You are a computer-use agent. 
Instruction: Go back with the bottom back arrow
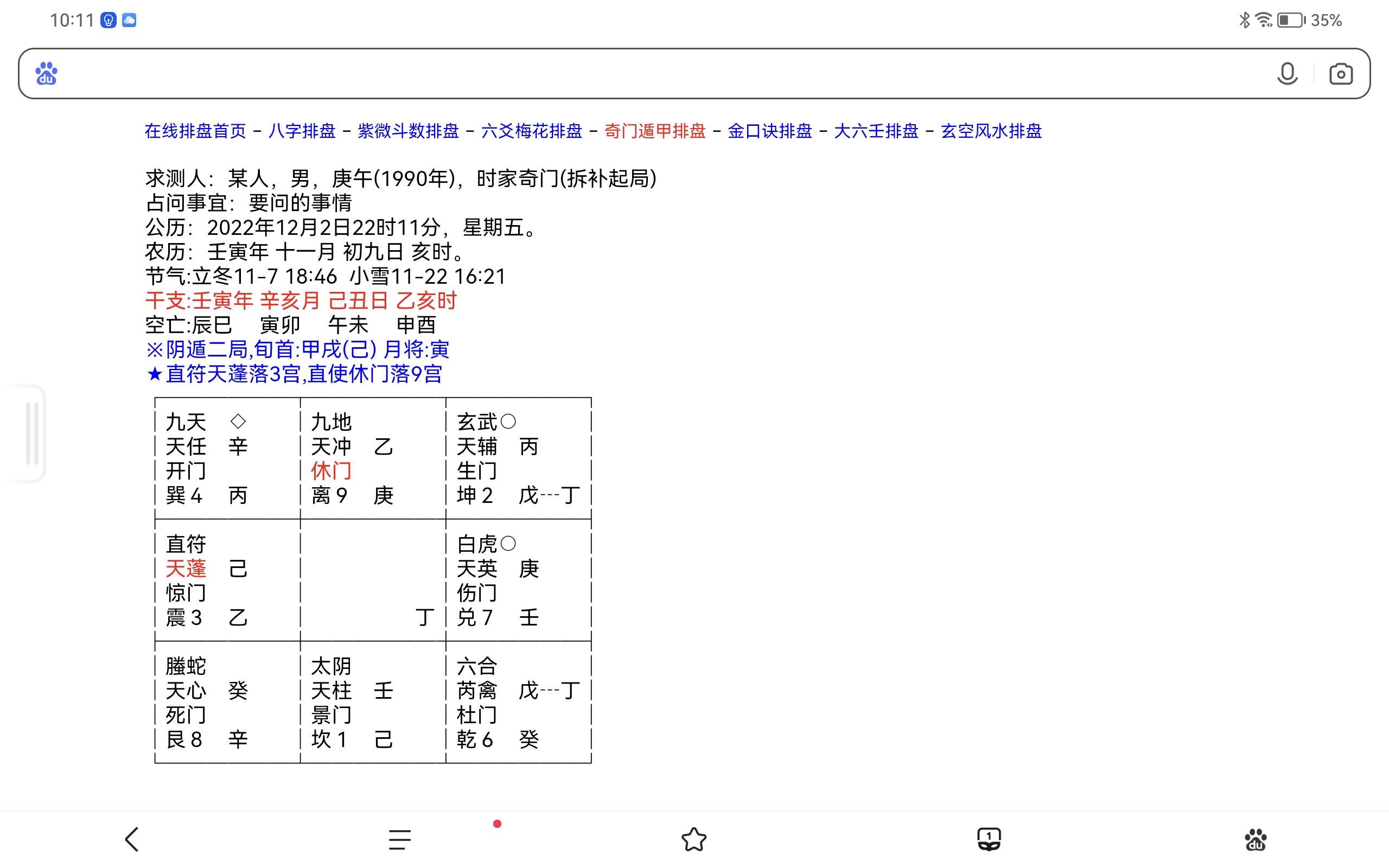131,839
